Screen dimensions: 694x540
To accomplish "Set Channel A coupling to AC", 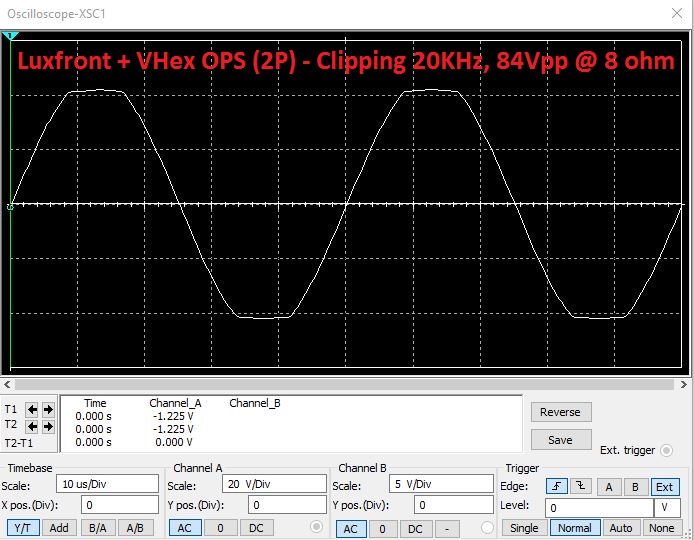I will tap(185, 528).
